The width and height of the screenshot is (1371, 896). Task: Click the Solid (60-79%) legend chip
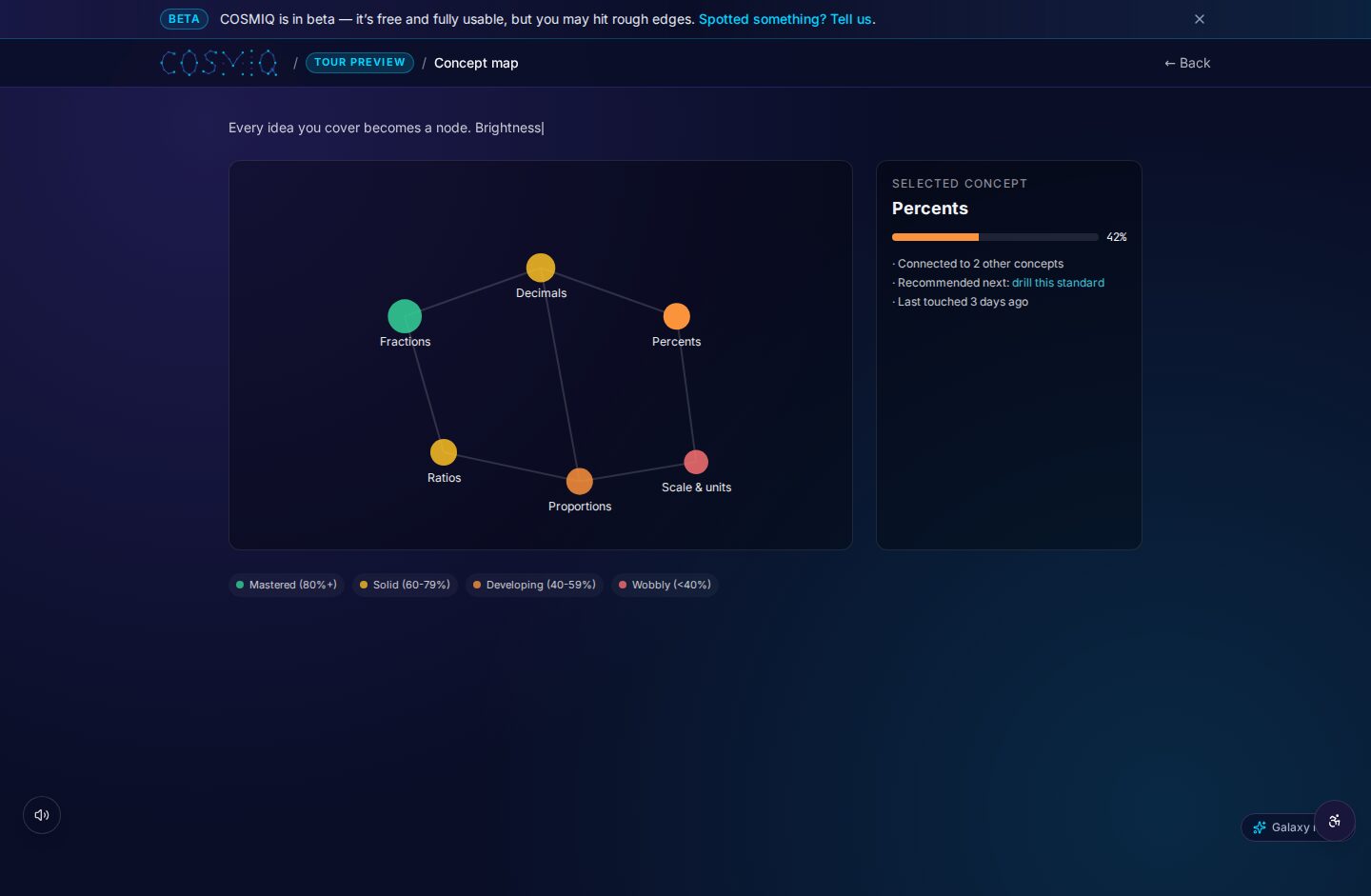[405, 585]
